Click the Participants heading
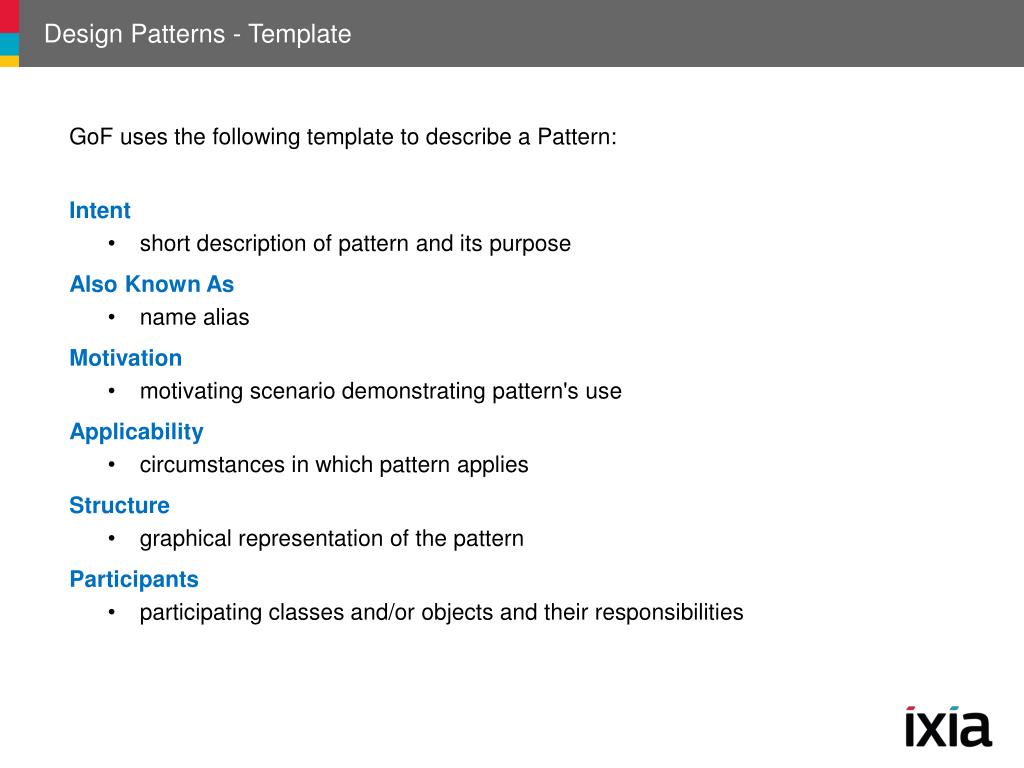This screenshot has width=1024, height=768. point(134,579)
